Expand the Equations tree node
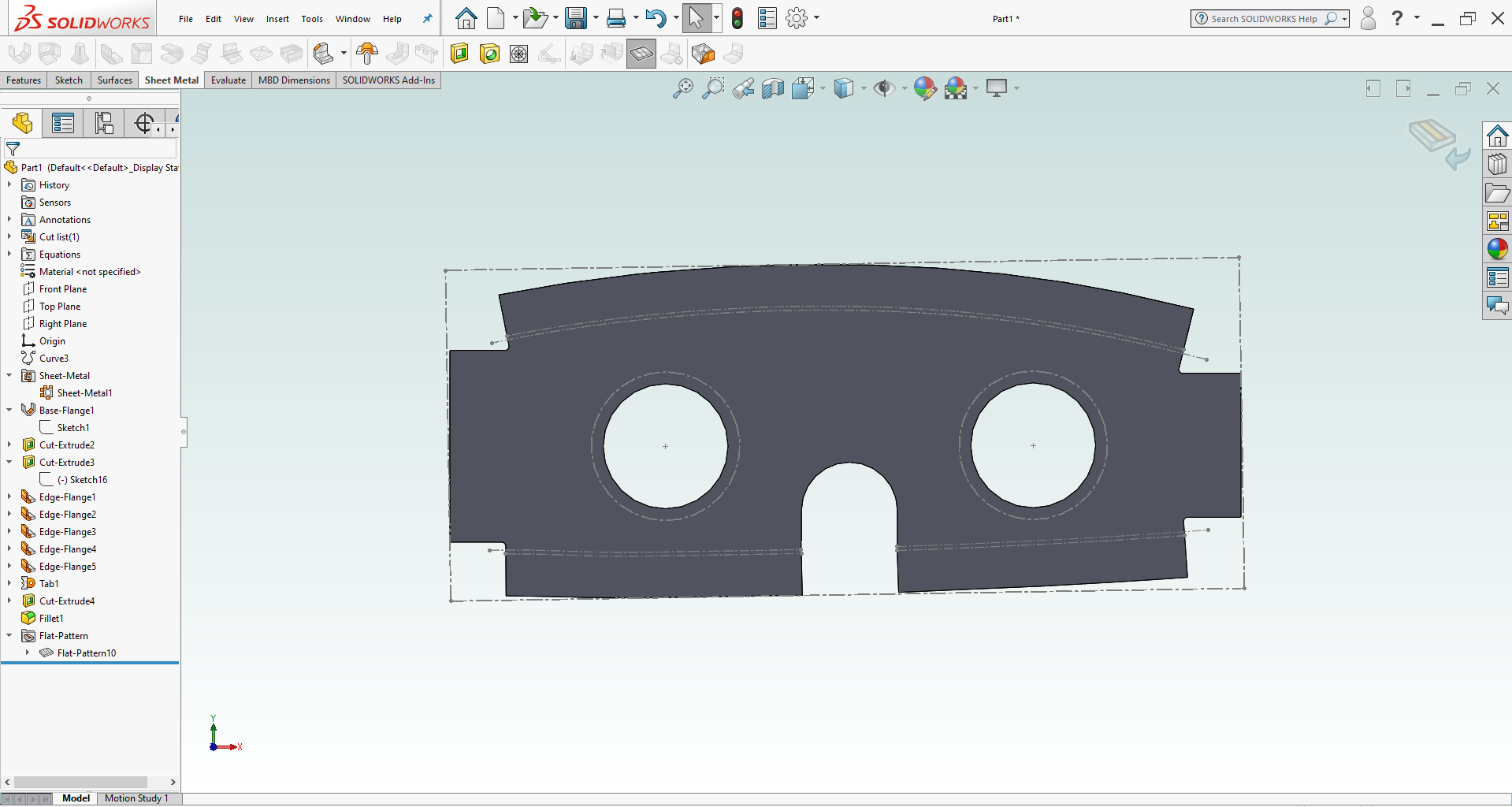This screenshot has width=1512, height=807. coord(9,255)
